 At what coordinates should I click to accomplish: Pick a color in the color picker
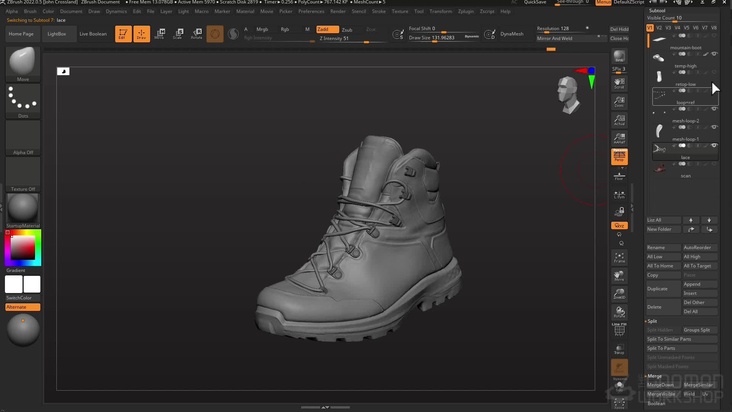coord(22,247)
